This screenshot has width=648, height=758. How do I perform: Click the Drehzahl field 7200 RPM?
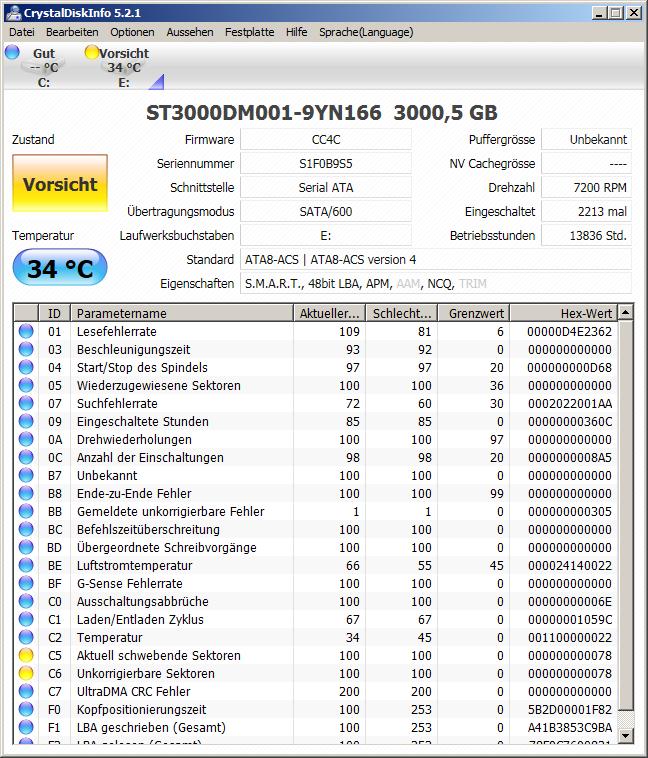click(586, 188)
